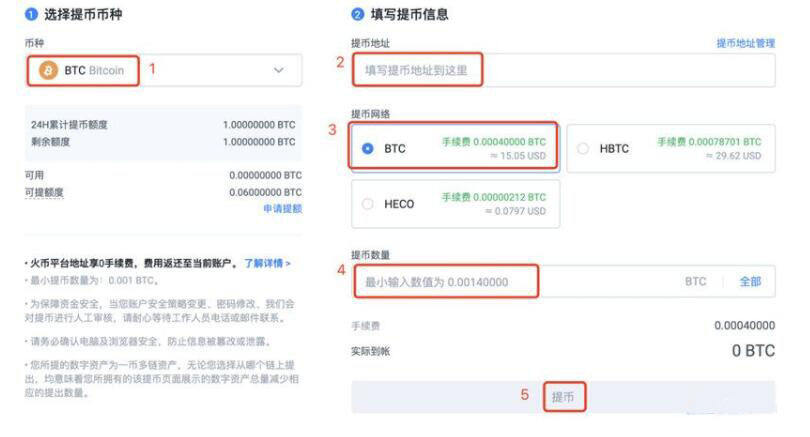Follow the 了解详情 link
810x437 pixels.
click(267, 263)
